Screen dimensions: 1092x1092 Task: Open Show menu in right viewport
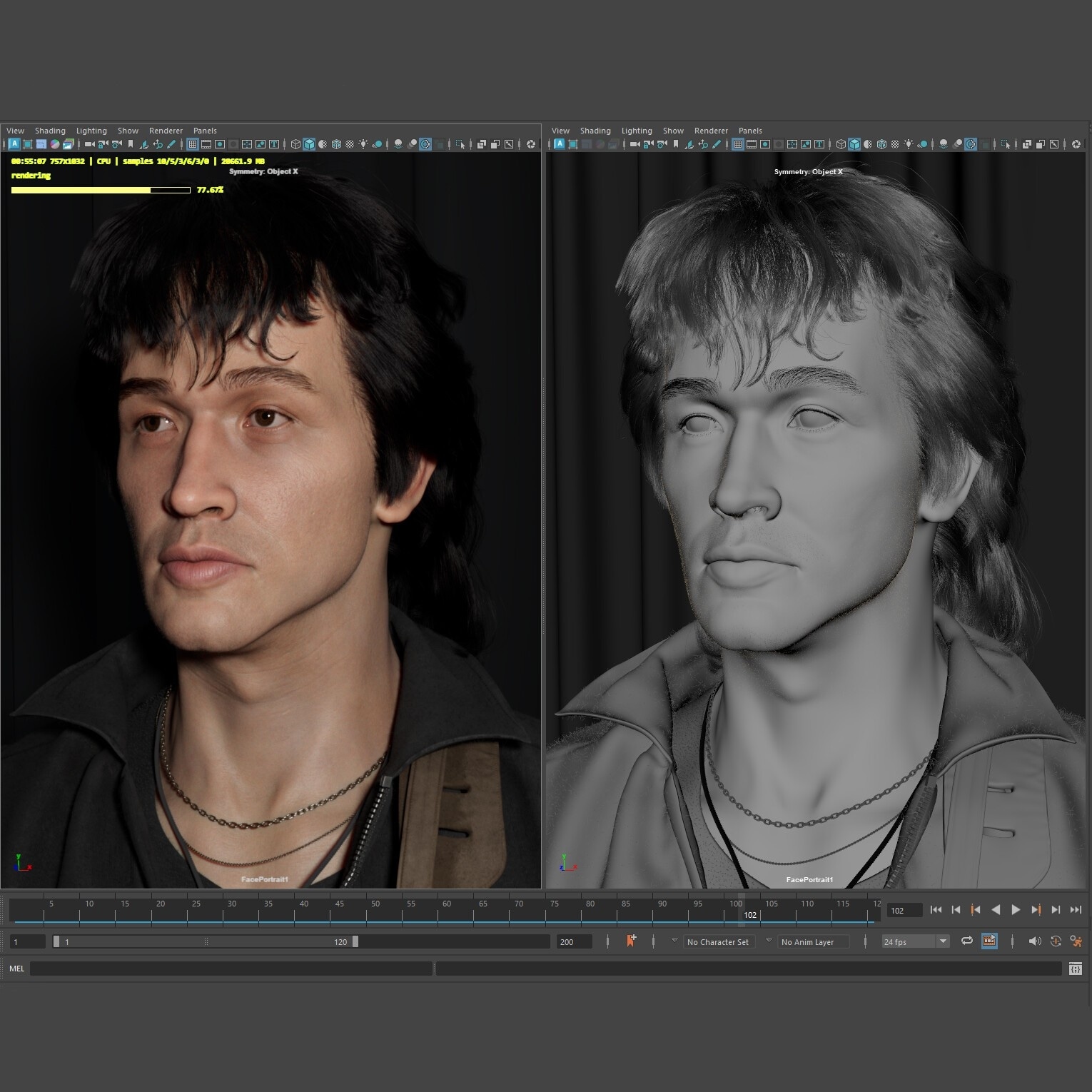point(673,131)
